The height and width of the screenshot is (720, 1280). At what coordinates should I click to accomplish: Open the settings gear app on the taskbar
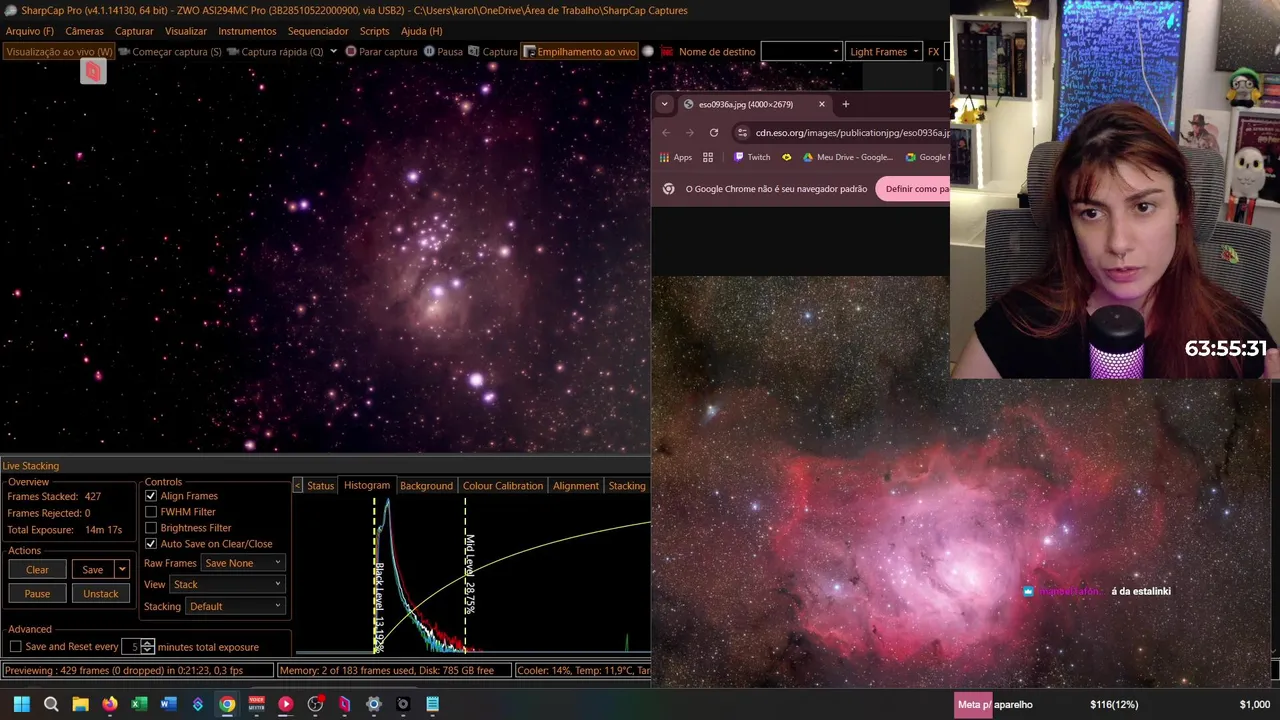click(374, 704)
